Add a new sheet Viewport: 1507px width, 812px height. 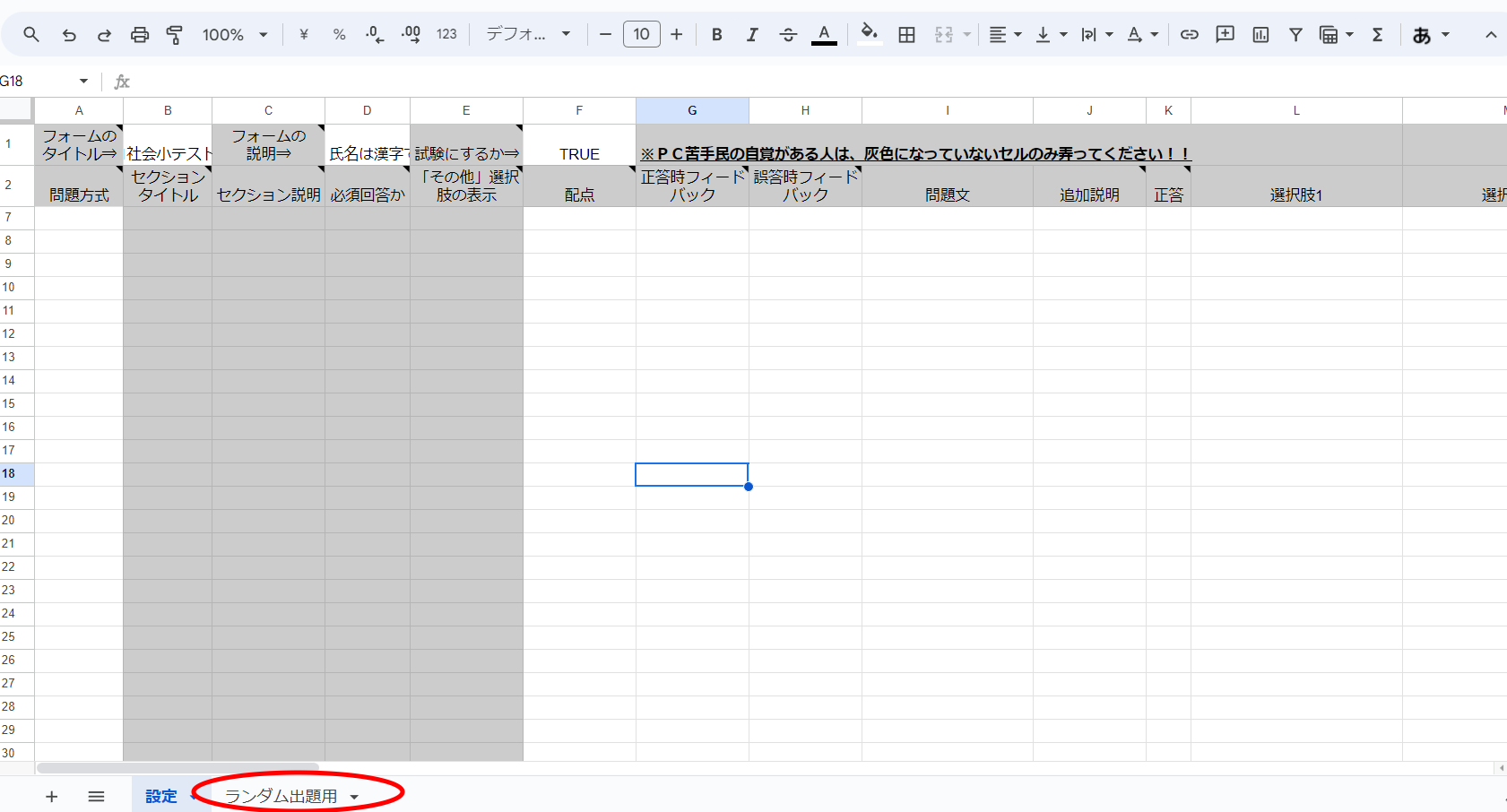(x=52, y=796)
